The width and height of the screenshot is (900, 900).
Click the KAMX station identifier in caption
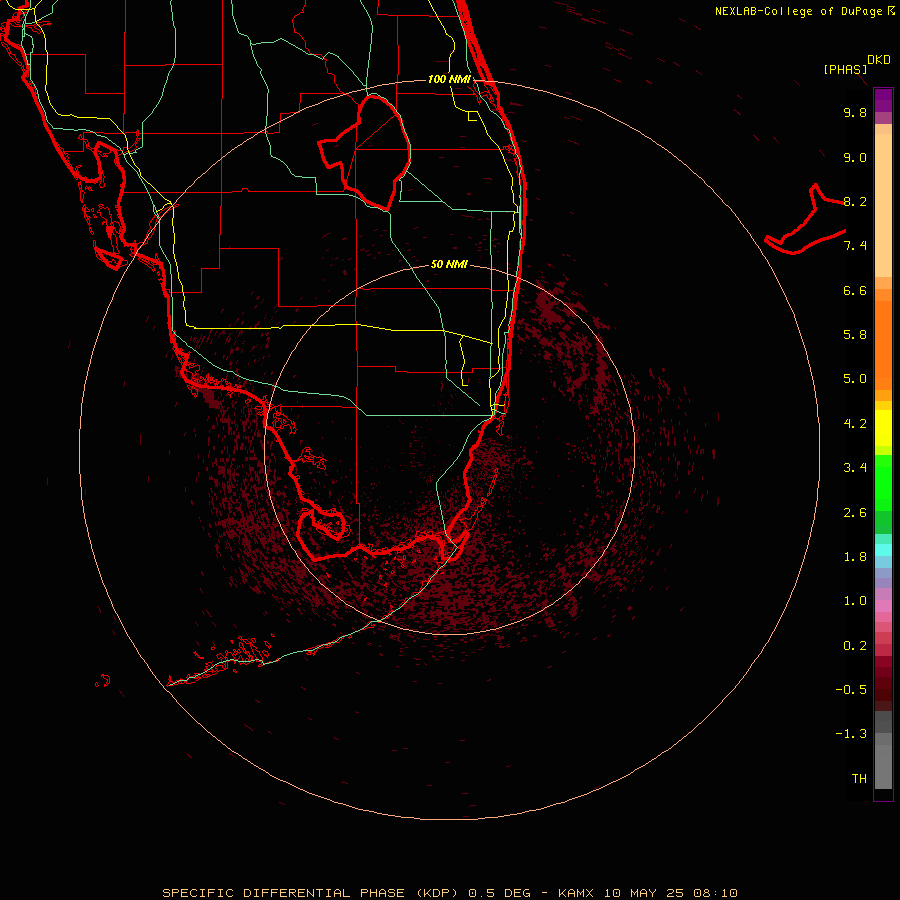point(576,893)
